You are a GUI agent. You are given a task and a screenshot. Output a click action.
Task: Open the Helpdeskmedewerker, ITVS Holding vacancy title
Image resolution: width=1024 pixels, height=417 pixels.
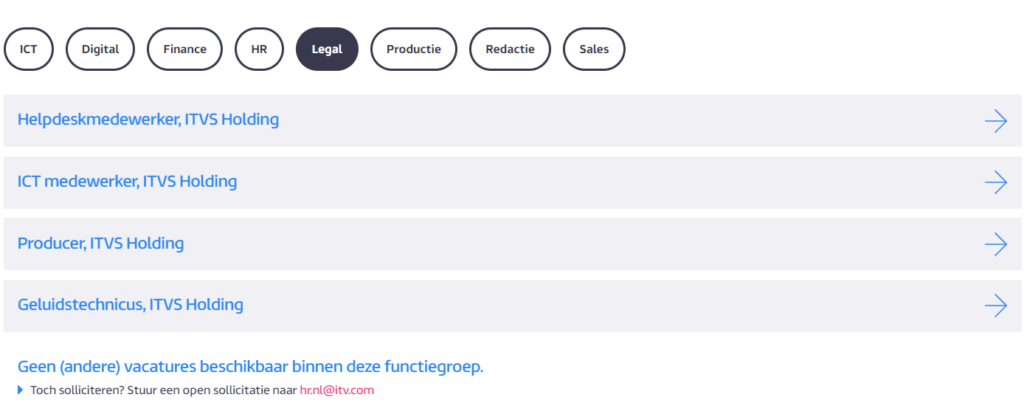[148, 120]
